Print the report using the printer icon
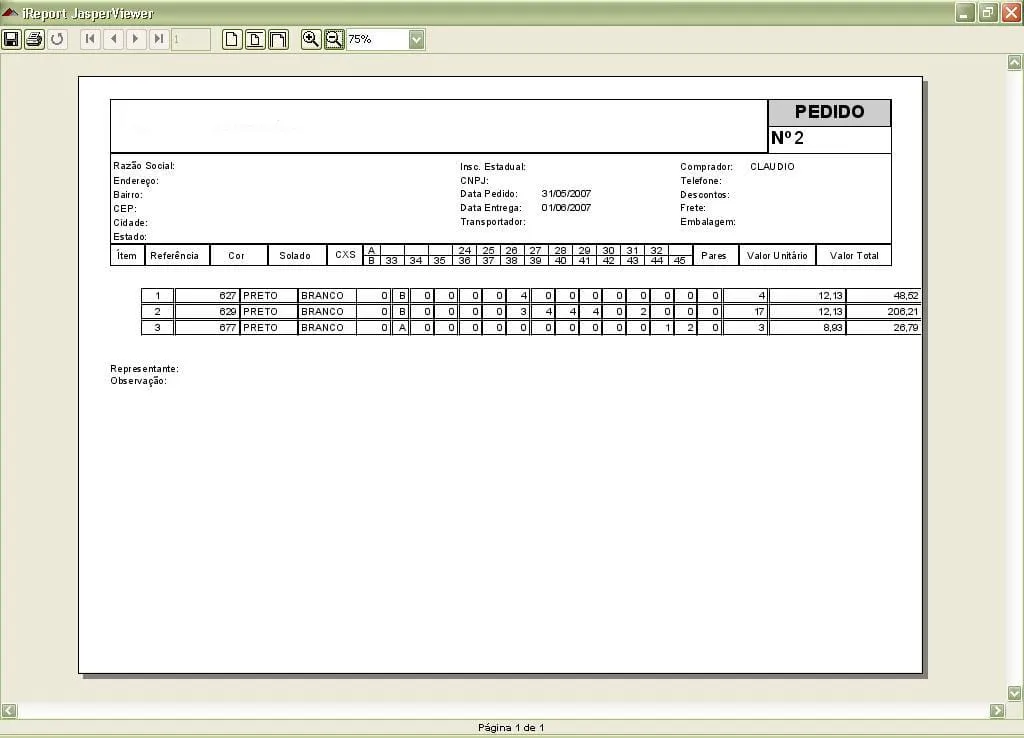The width and height of the screenshot is (1024, 738). click(34, 39)
